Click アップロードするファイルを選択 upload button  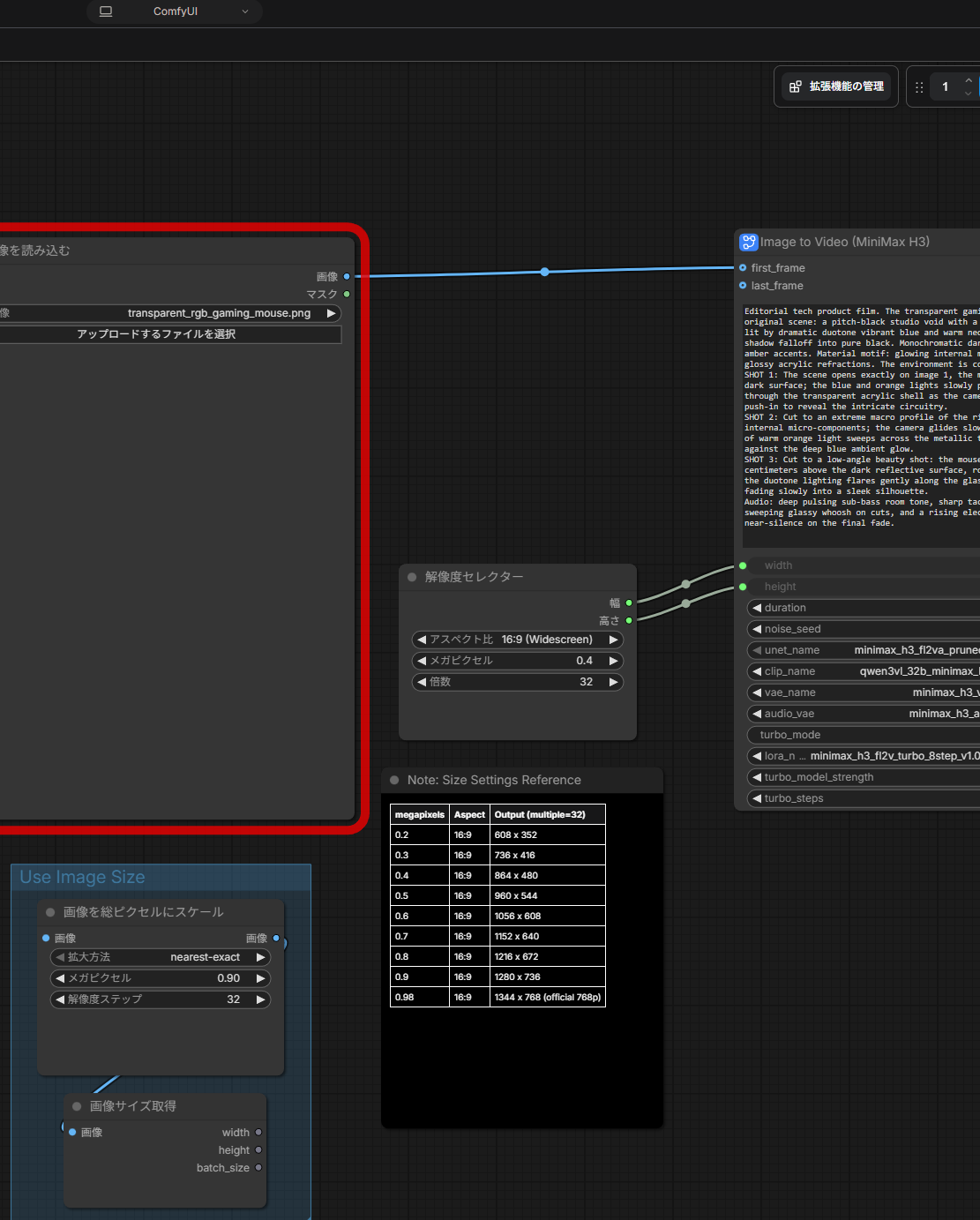(x=170, y=334)
